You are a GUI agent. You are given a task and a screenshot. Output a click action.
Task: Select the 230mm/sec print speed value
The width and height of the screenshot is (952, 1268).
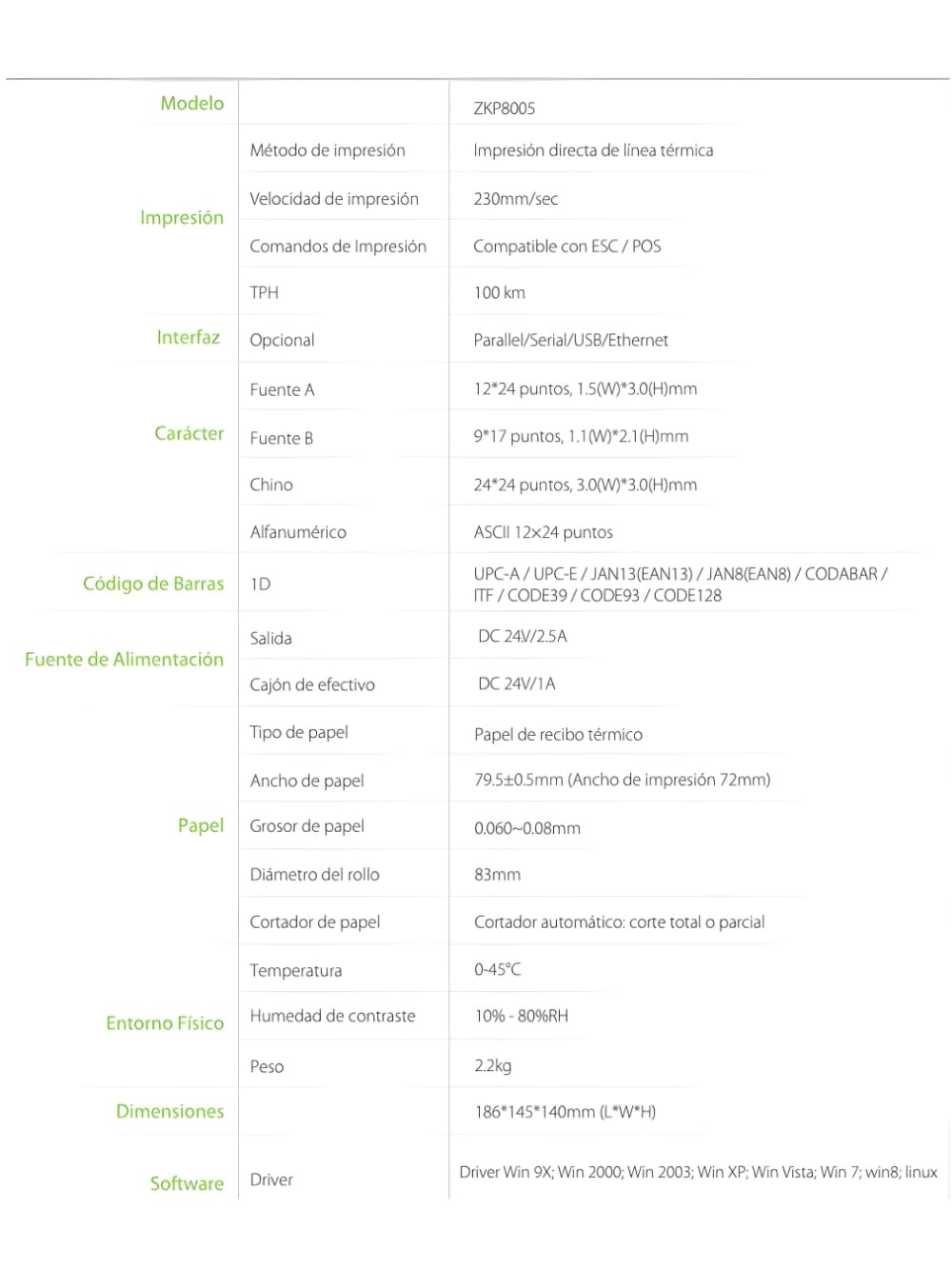(515, 199)
